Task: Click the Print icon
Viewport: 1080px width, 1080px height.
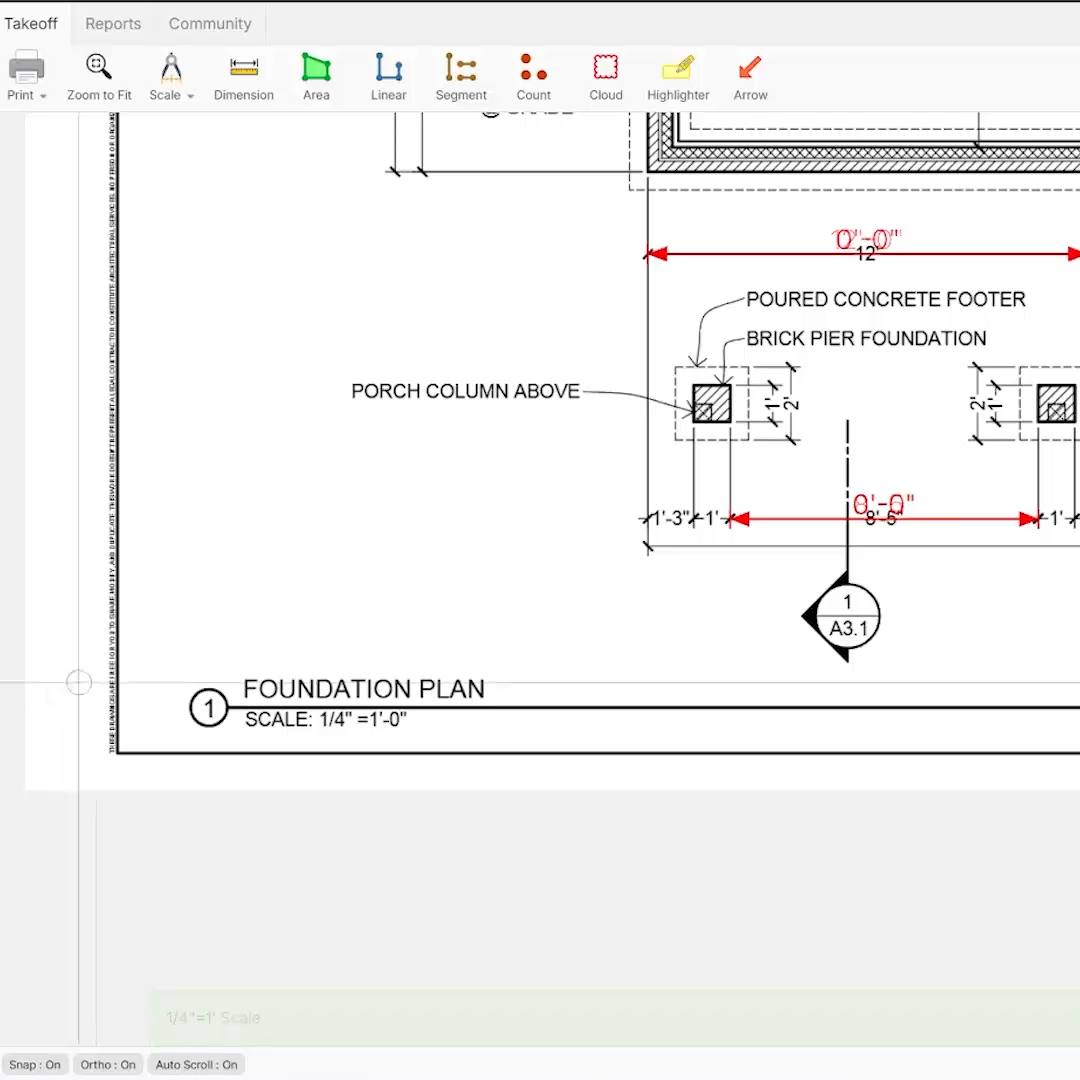Action: (x=26, y=67)
